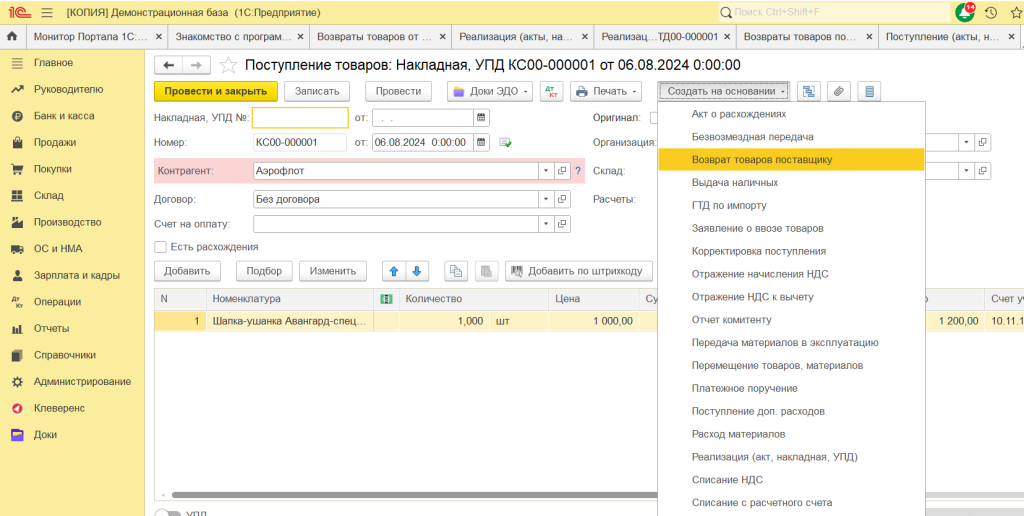1024x516 pixels.
Task: Open the Контрагент dropdown arrow
Action: click(546, 171)
